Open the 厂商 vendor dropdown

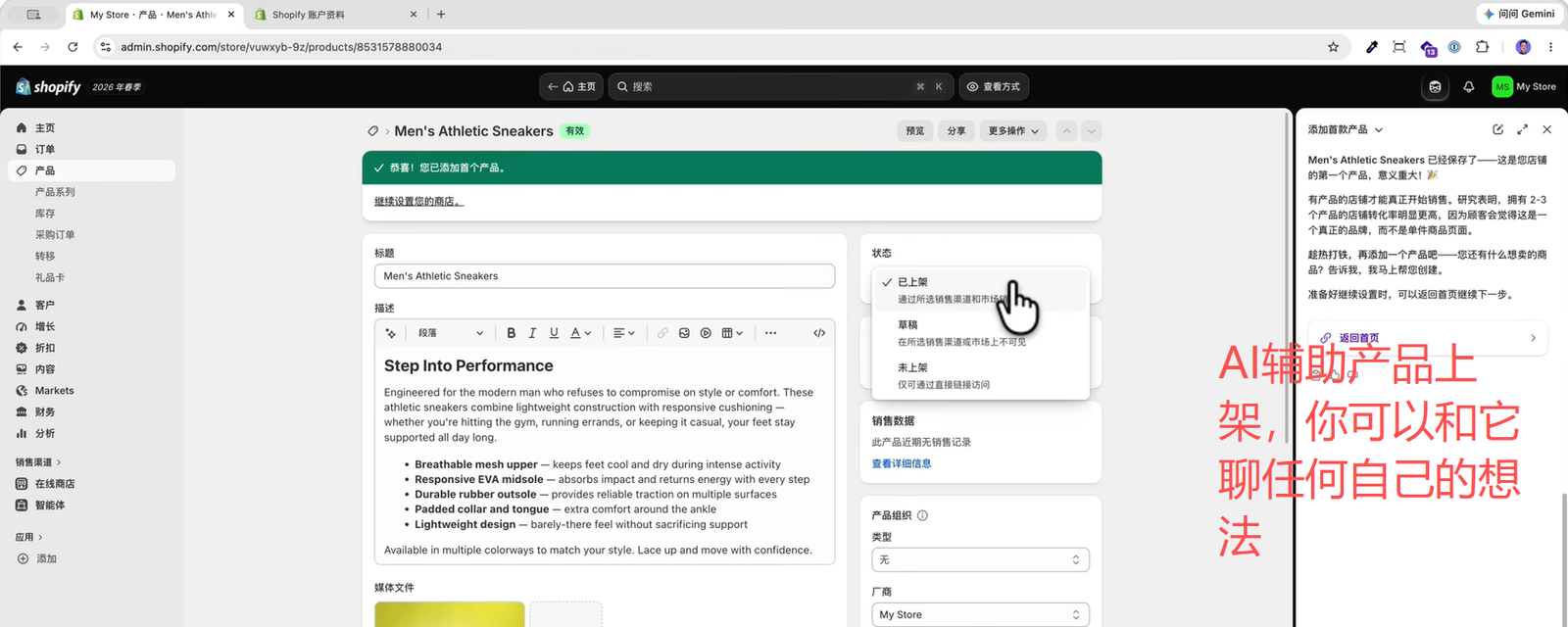click(x=980, y=614)
